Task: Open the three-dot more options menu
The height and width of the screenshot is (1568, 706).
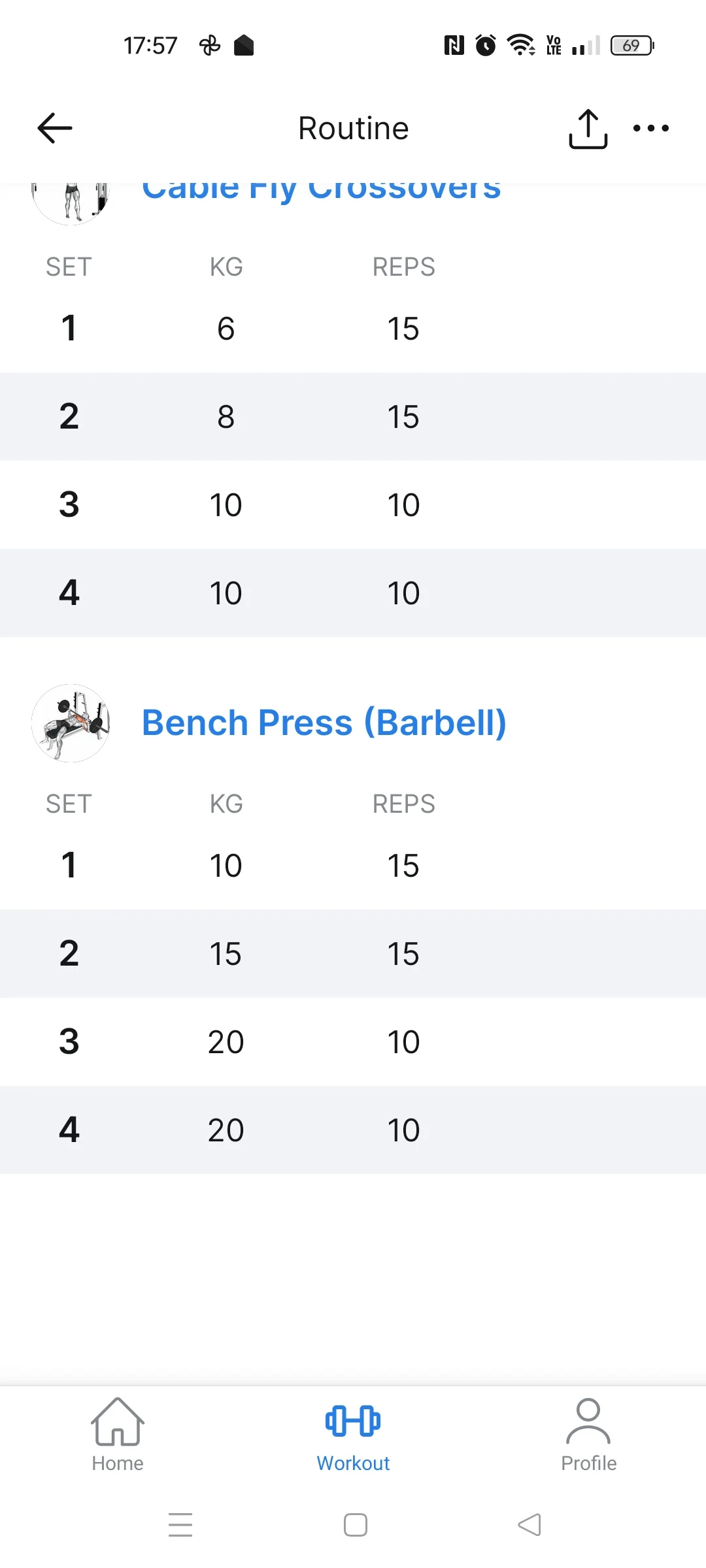Action: (650, 129)
